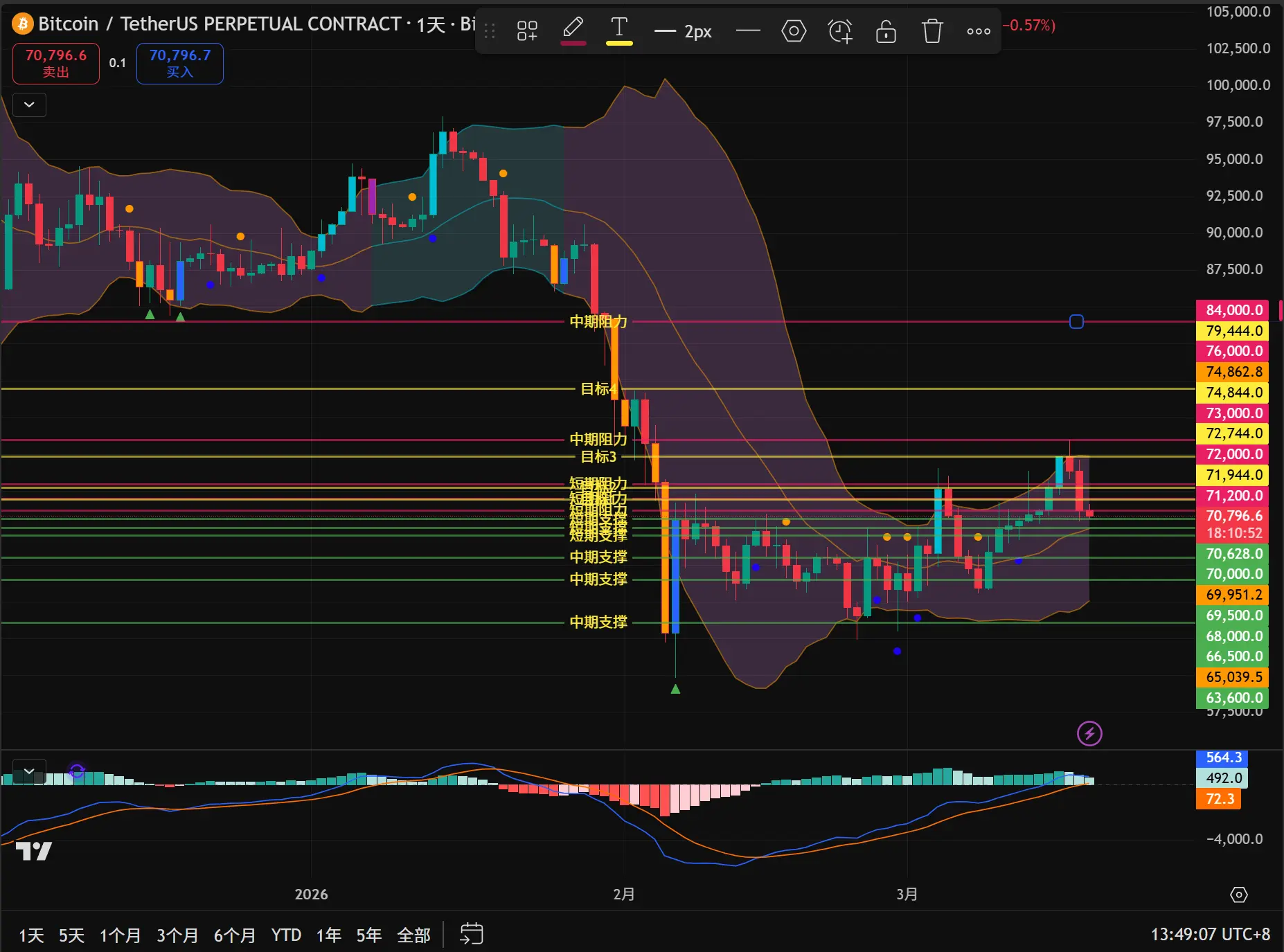Viewport: 1284px width, 952px height.
Task: Click the 18:10:52 countdown label
Action: 1233,533
